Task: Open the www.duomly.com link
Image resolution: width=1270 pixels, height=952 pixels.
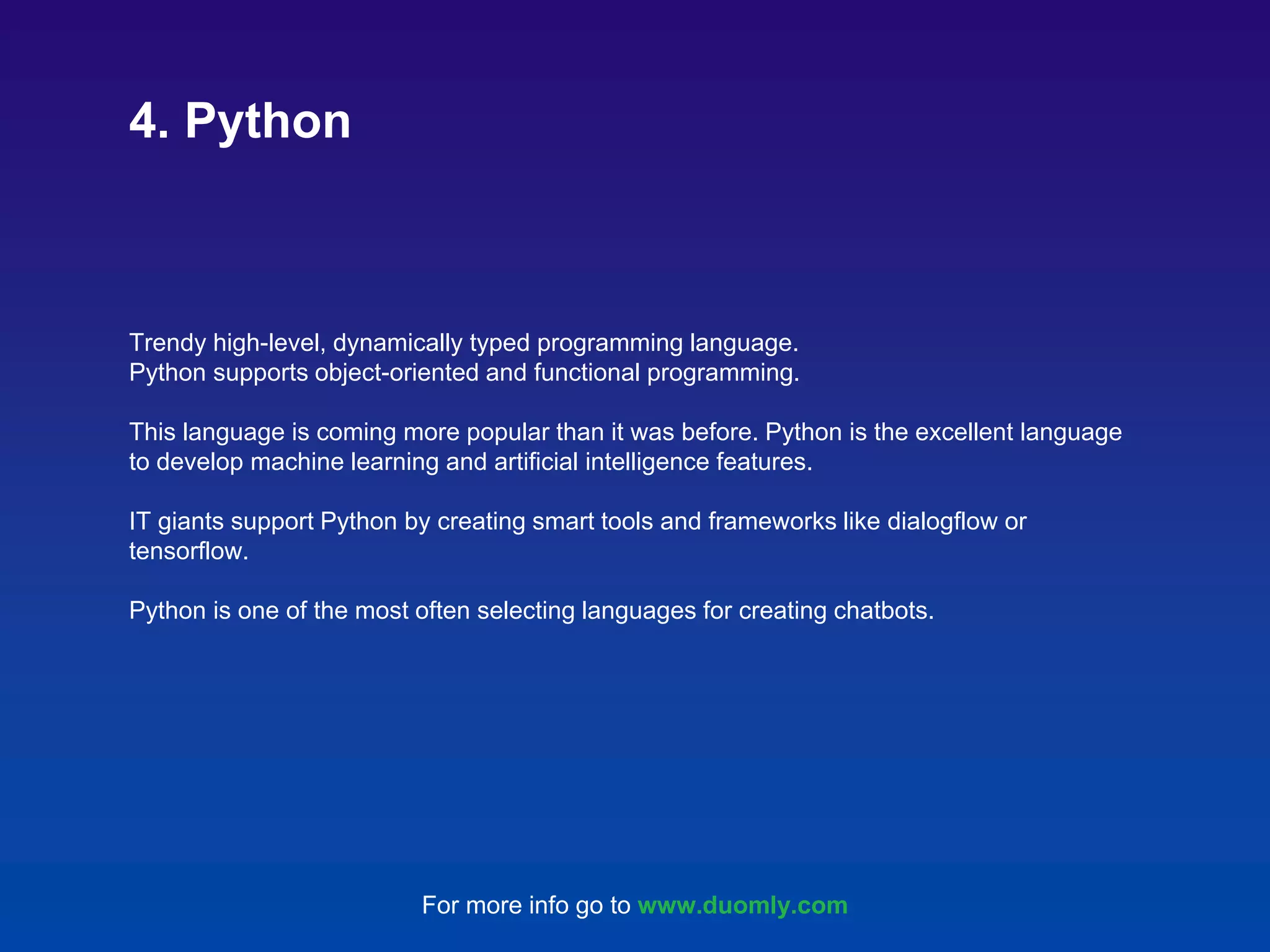Action: click(x=742, y=906)
